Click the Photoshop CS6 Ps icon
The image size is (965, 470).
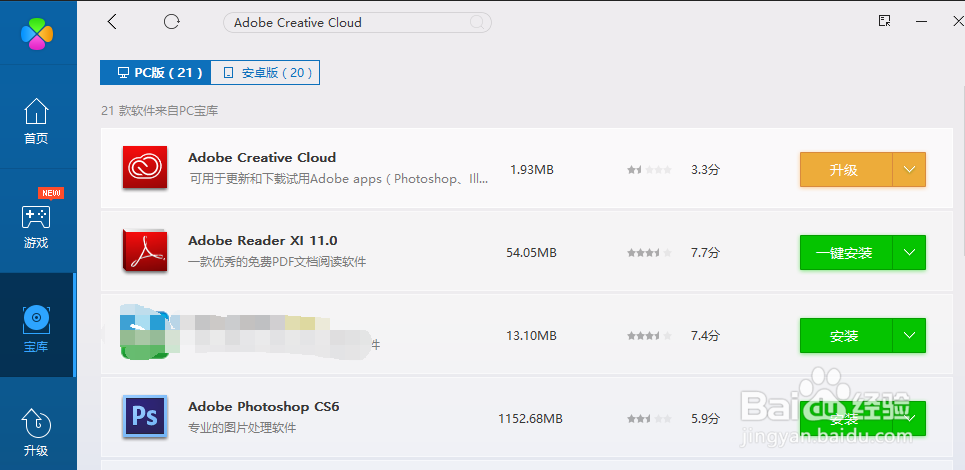coord(145,416)
